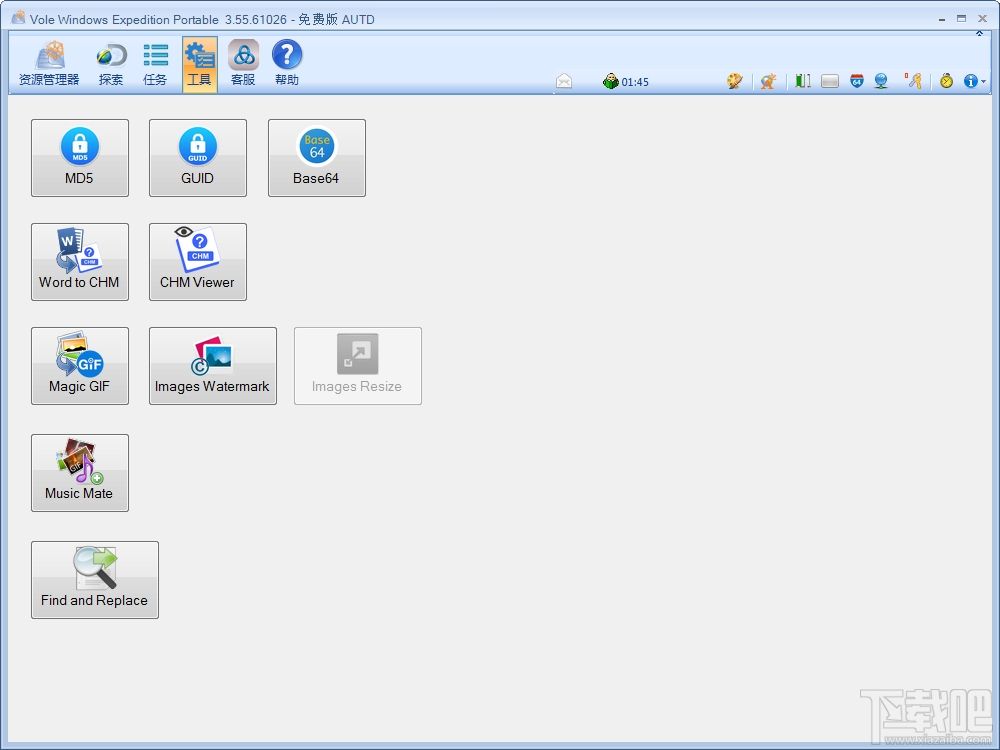Click the envelope mail icon
This screenshot has width=1000, height=750.
pos(564,81)
